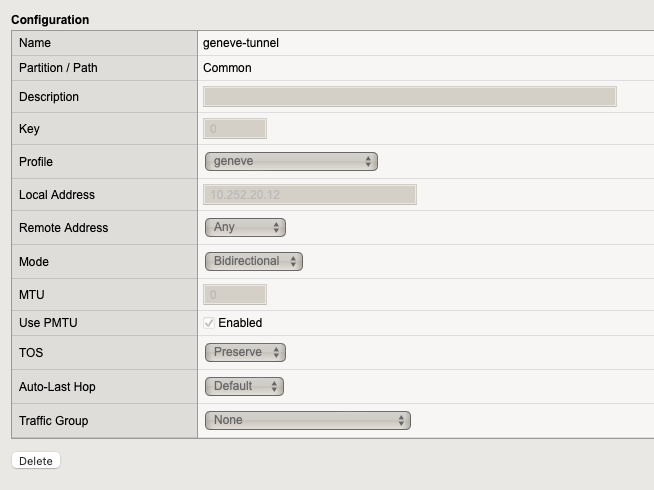The width and height of the screenshot is (654, 490).
Task: Focus the Key input field
Action: tap(236, 129)
